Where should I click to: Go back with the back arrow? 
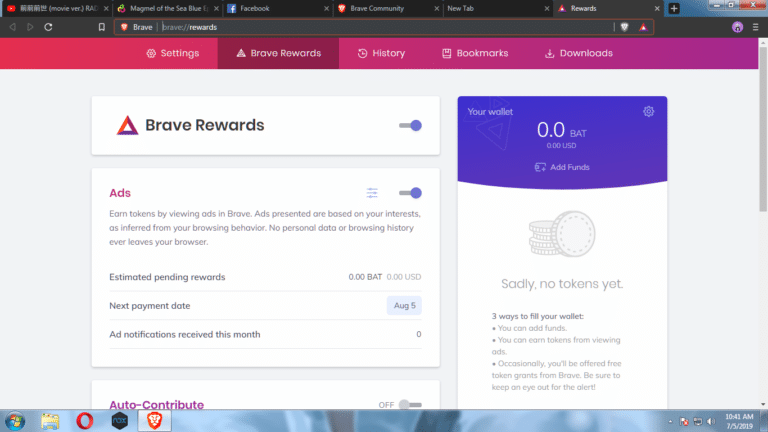[x=13, y=27]
